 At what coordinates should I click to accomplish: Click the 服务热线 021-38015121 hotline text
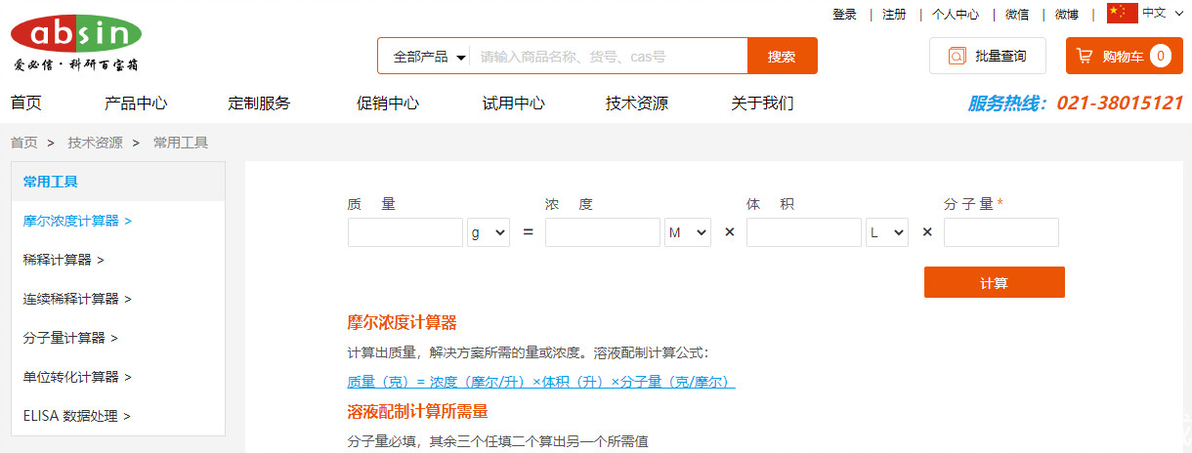pos(1076,103)
